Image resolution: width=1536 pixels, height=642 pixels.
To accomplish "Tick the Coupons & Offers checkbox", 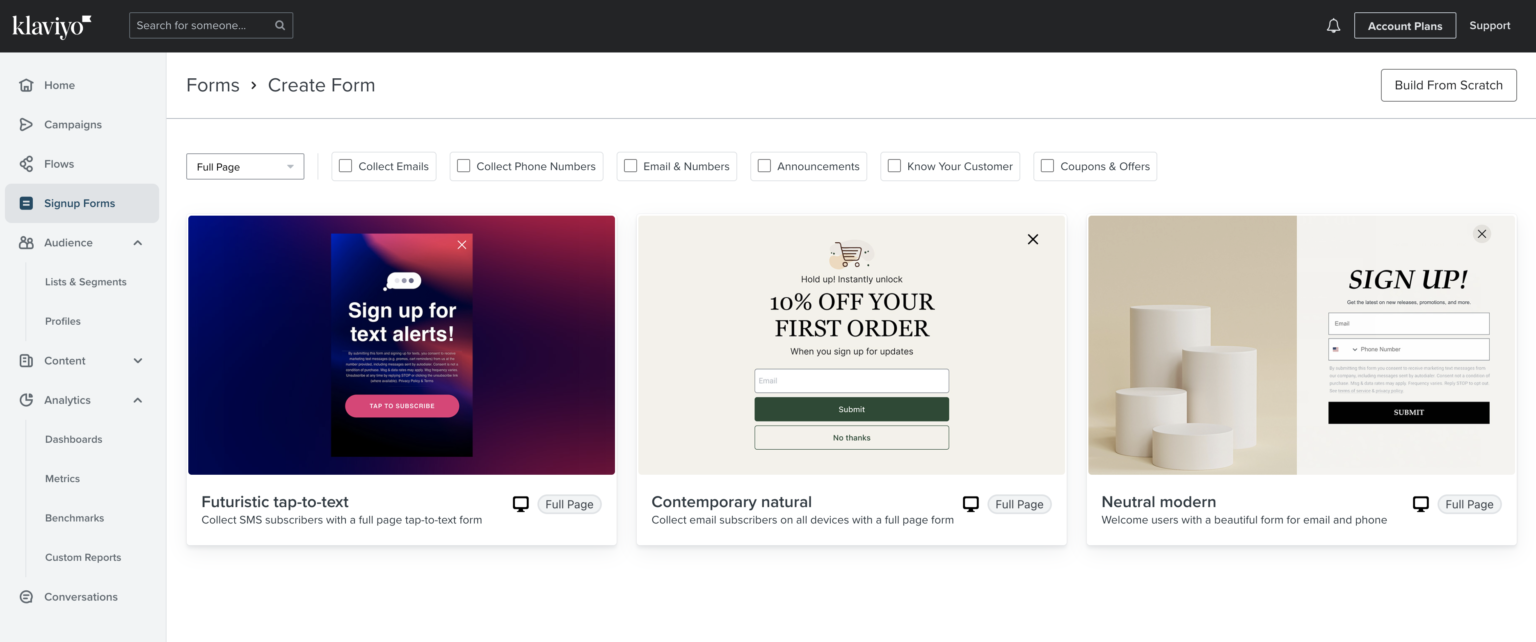I will (x=1047, y=166).
